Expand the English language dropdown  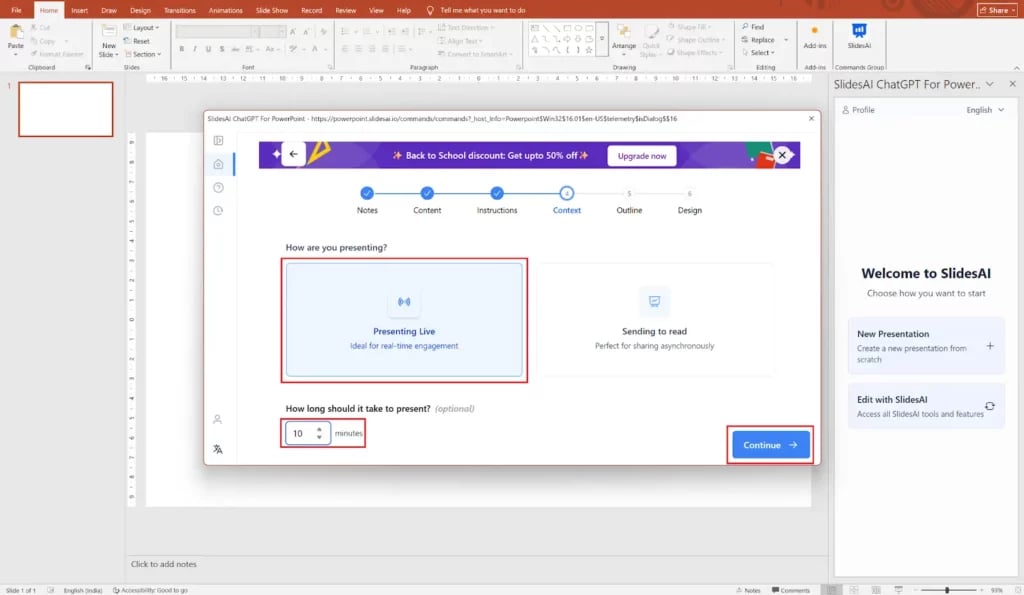pyautogui.click(x=985, y=110)
